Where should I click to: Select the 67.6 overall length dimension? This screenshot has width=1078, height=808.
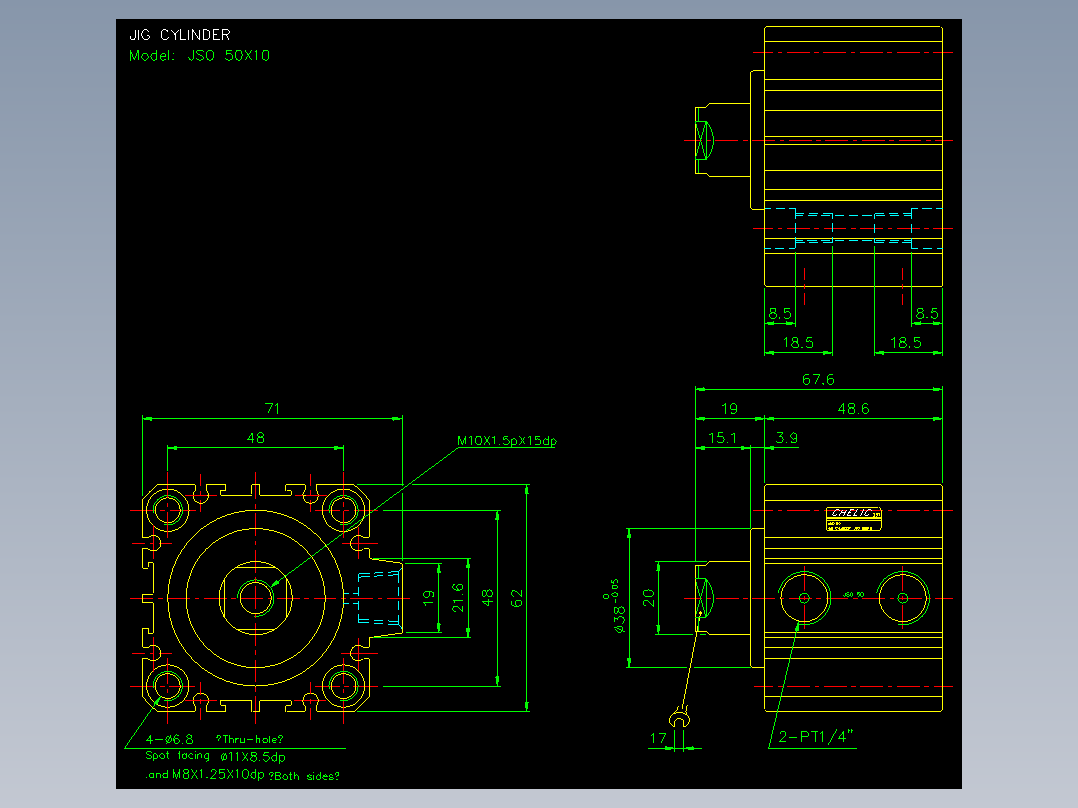(x=818, y=380)
